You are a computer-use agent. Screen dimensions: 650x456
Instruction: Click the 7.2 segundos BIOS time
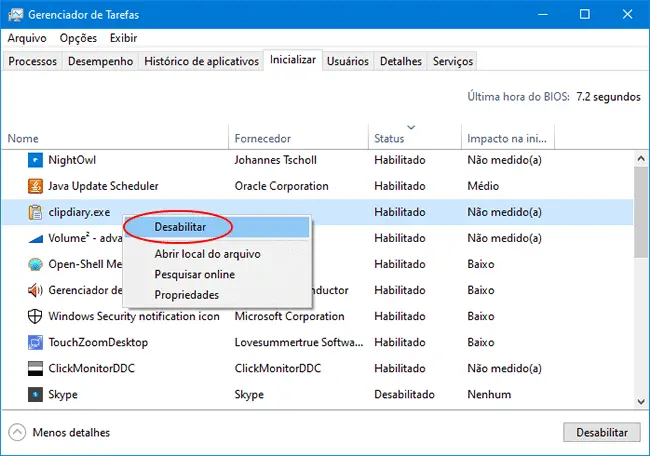[608, 97]
